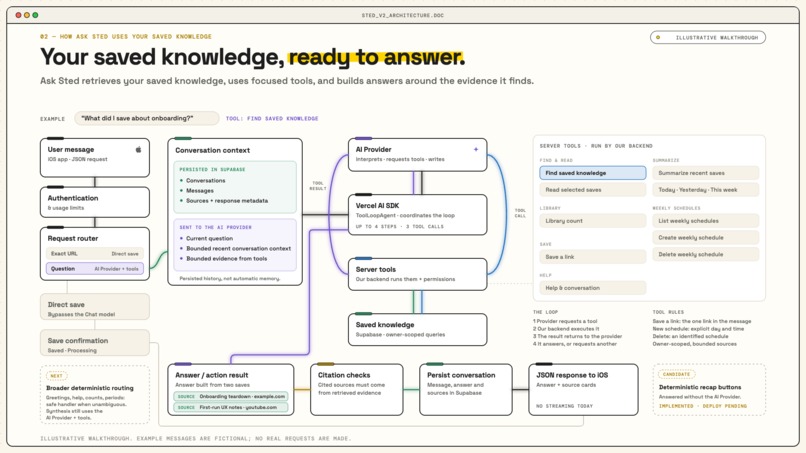
Task: Click the 'Deterministic recap buttons' heading
Action: click(x=700, y=387)
